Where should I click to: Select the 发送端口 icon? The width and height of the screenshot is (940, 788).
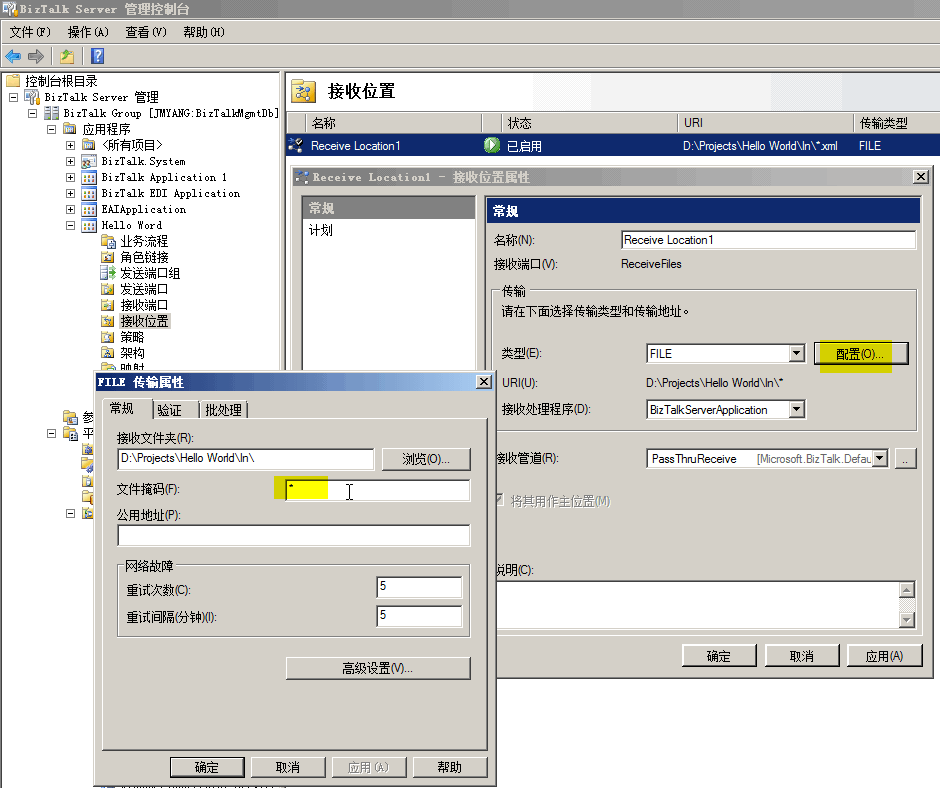pos(108,289)
